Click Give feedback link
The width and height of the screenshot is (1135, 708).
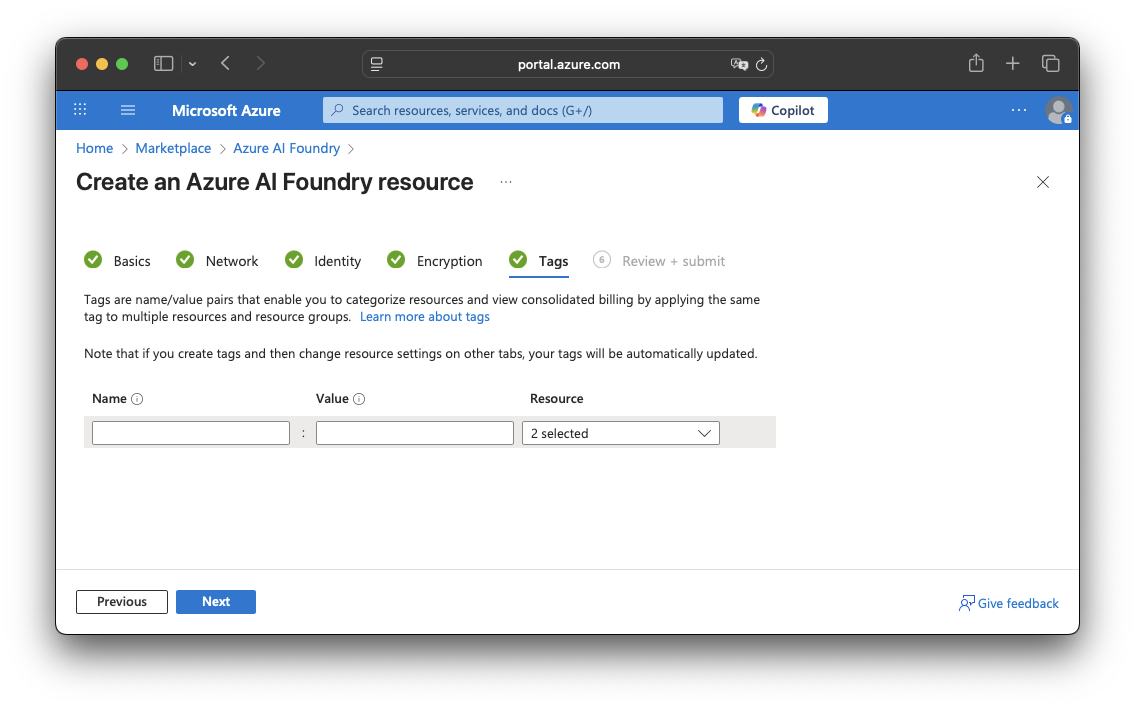pos(1008,603)
